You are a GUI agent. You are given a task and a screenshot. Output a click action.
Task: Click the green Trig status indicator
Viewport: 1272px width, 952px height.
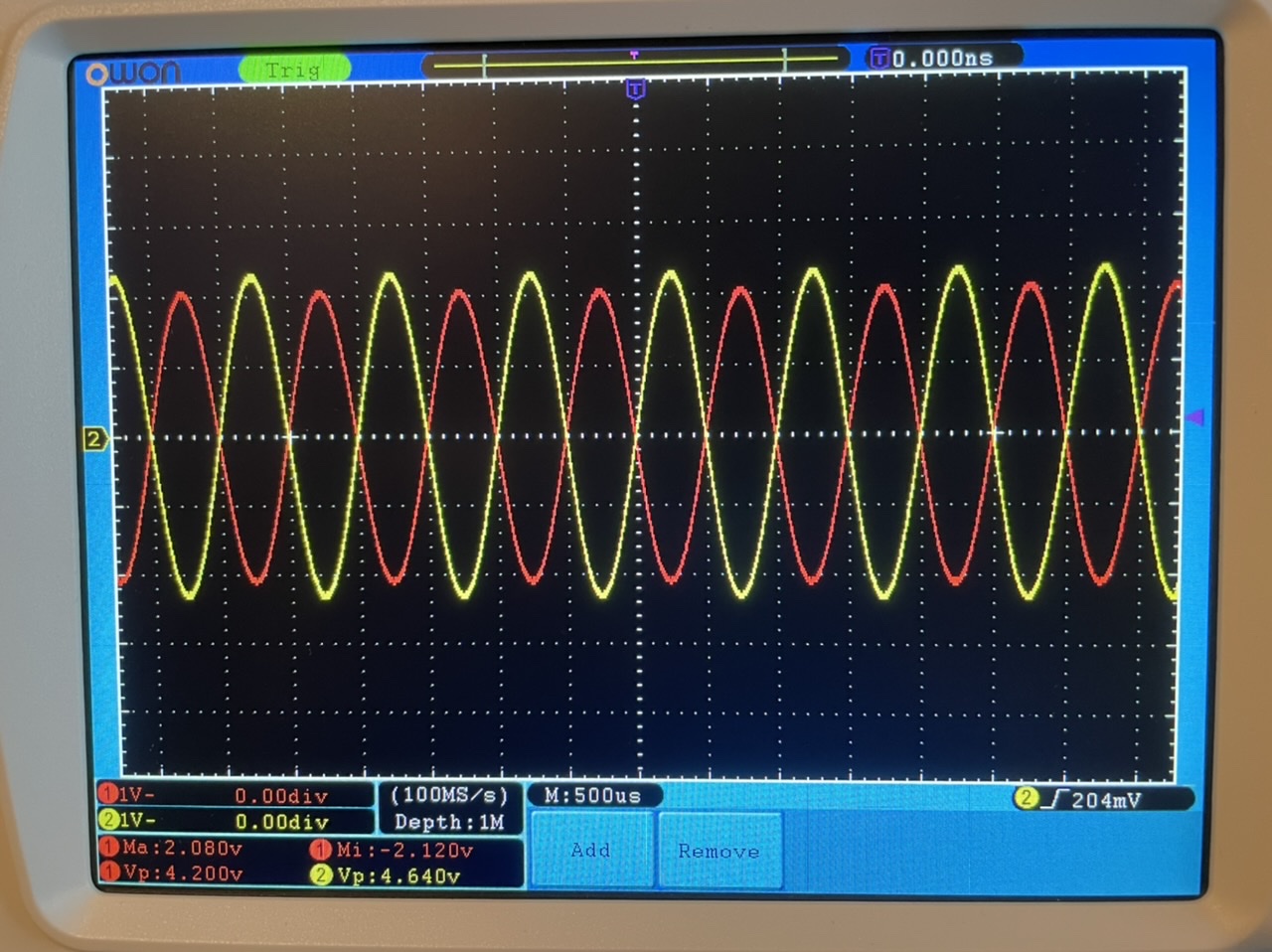[x=294, y=70]
